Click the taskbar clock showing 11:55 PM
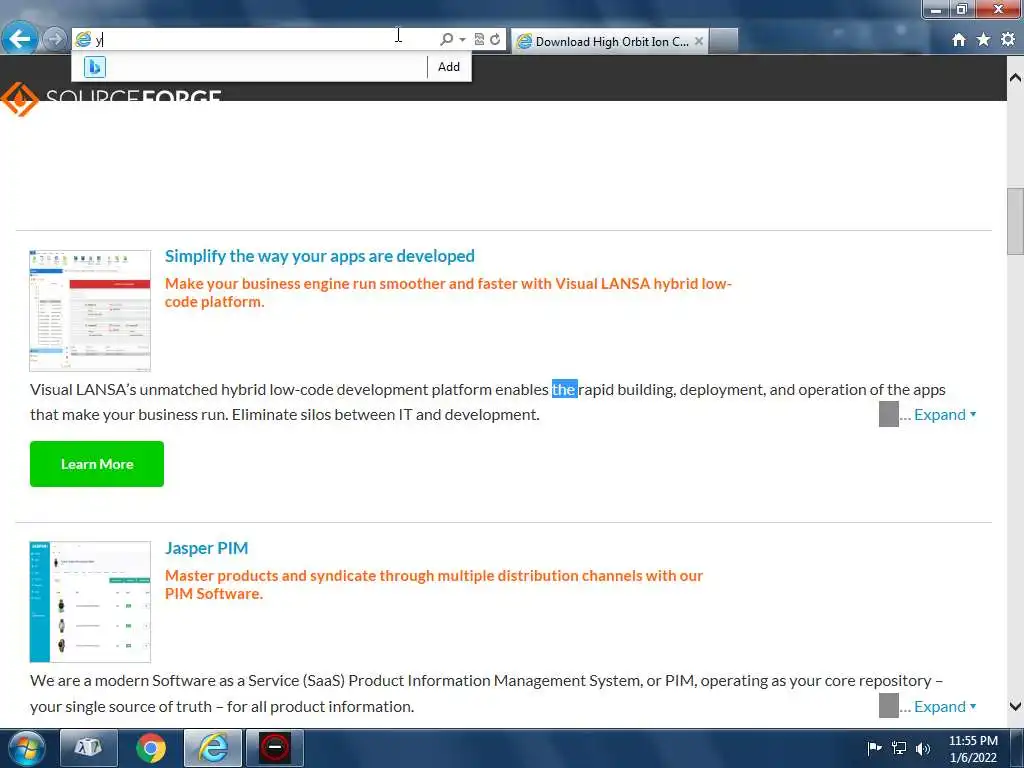 [x=973, y=749]
